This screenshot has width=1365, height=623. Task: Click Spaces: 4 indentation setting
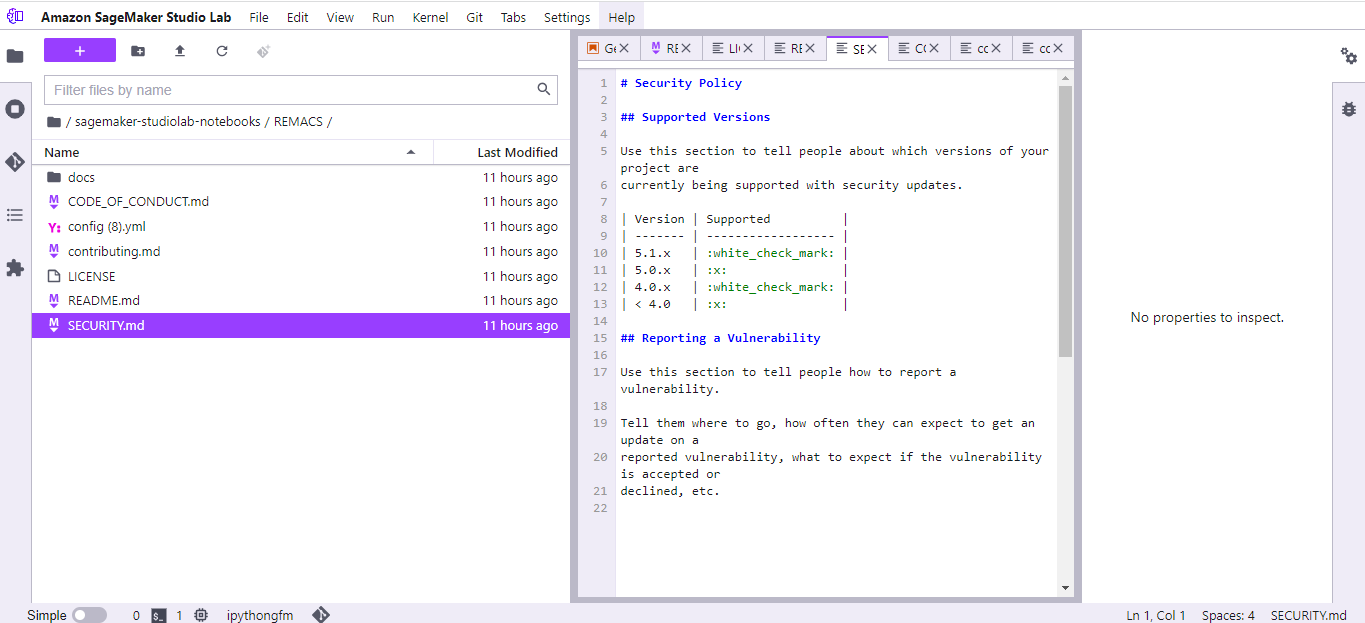1228,615
